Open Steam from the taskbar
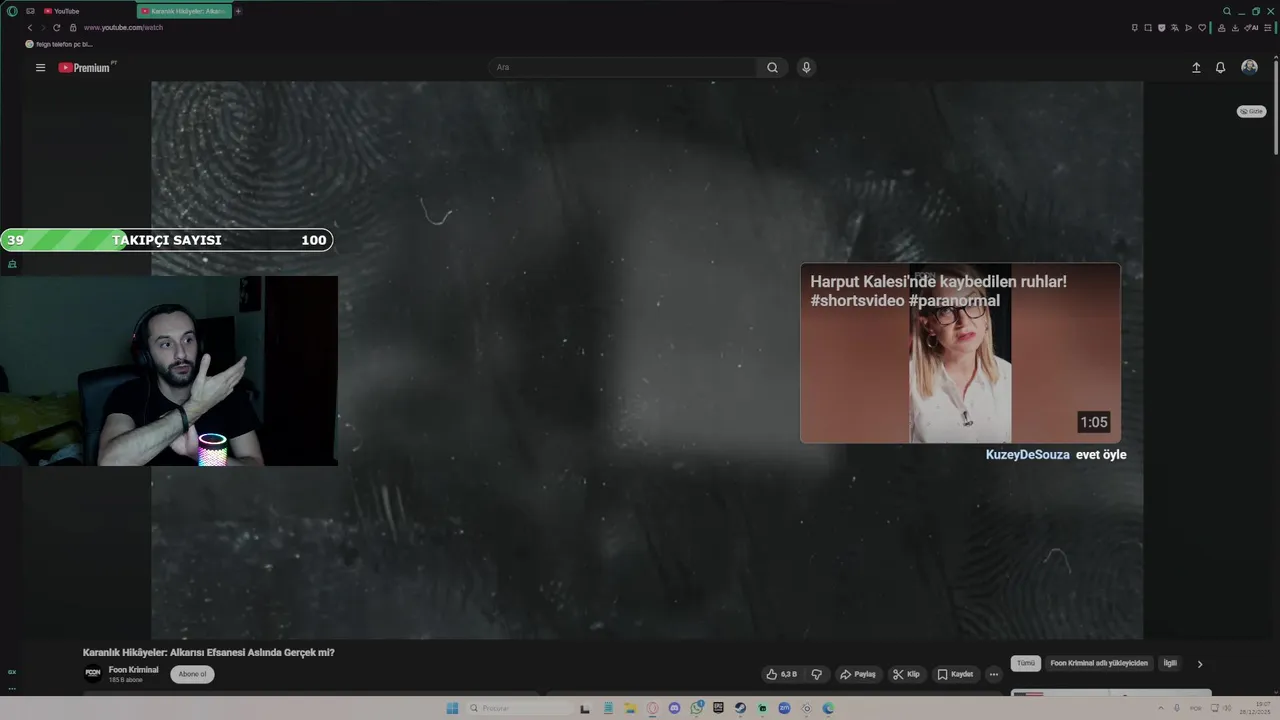 (740, 708)
